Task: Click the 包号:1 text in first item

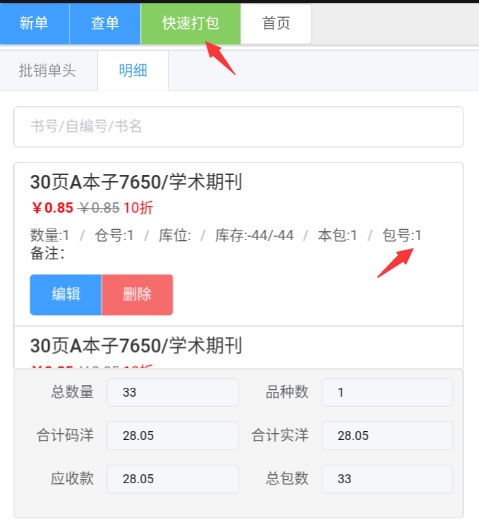Action: pos(402,235)
